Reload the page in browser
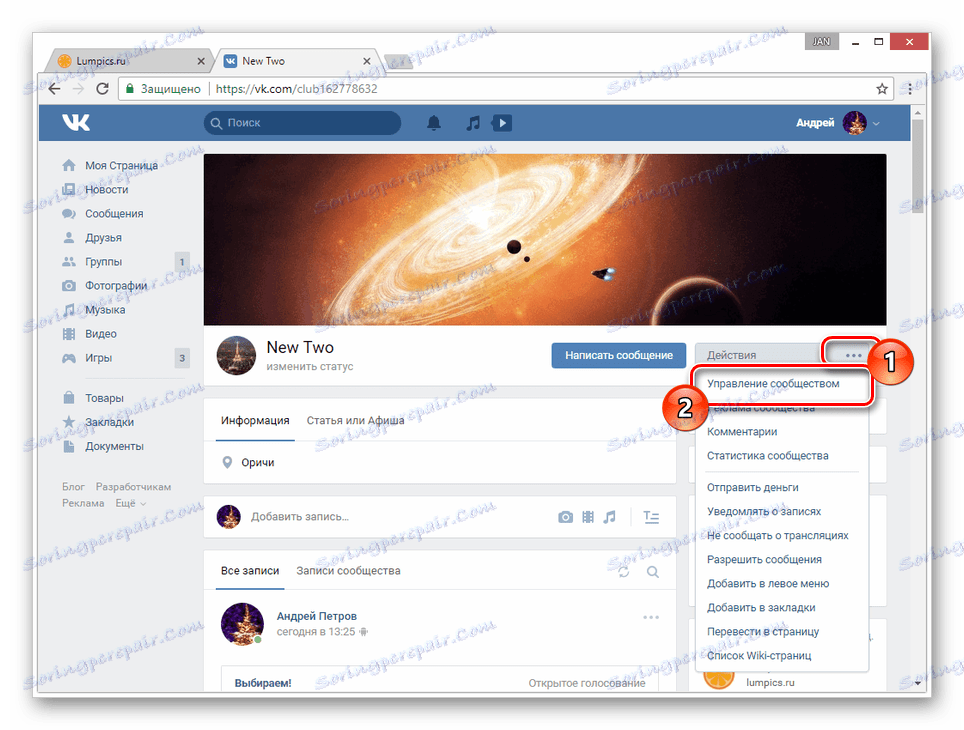Image resolution: width=964 pixels, height=730 pixels. coord(103,89)
